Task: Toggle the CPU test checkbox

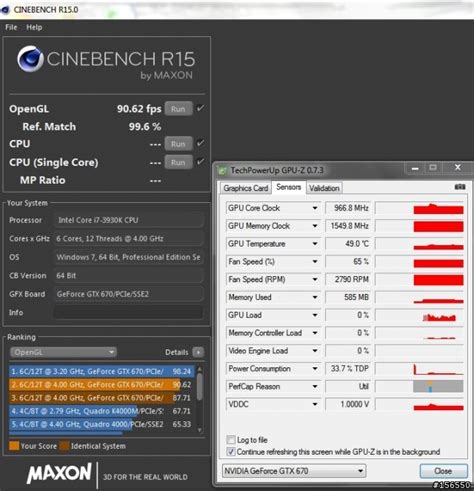Action: pos(200,143)
